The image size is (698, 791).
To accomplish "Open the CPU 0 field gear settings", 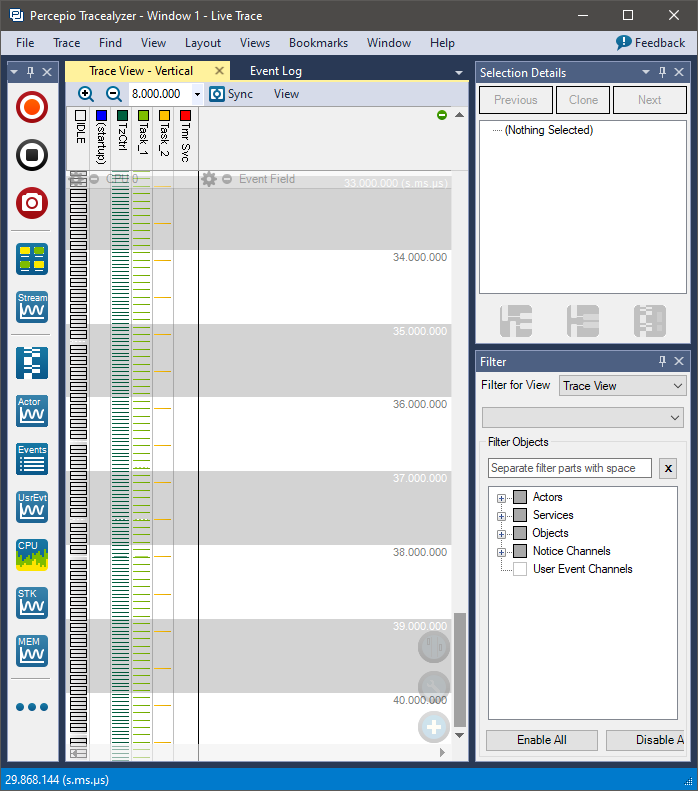I will [78, 179].
